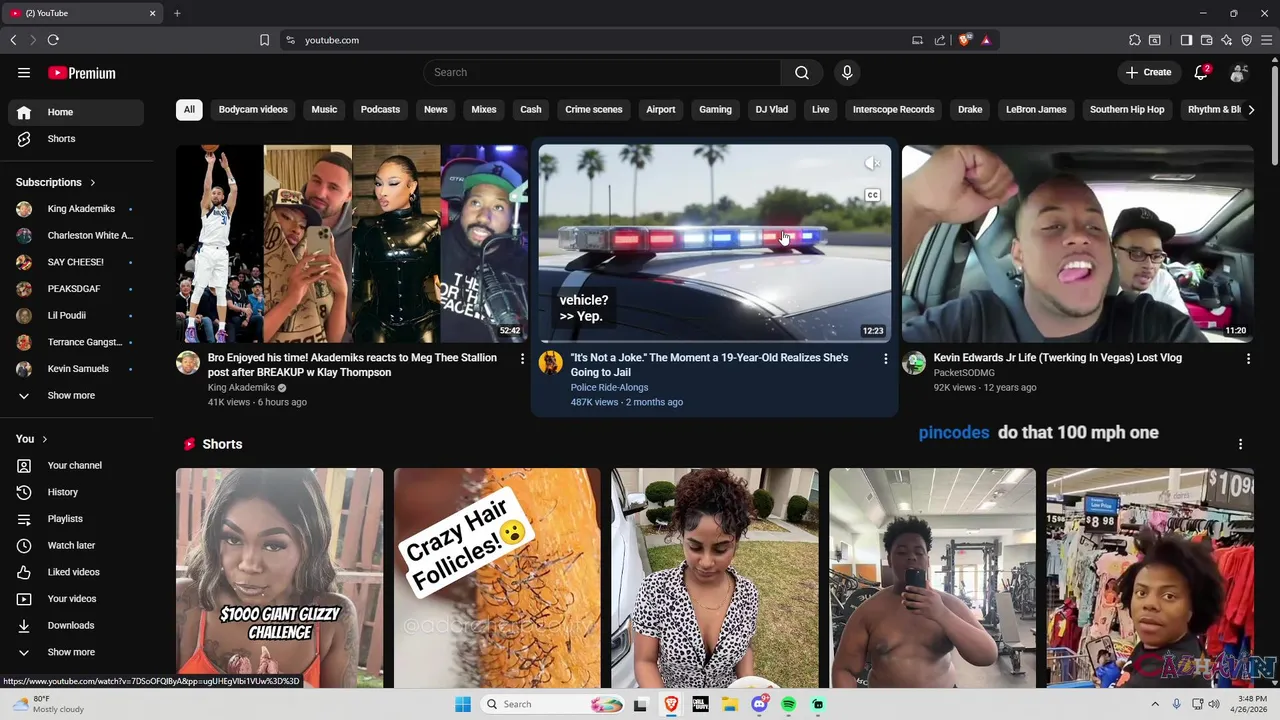The height and width of the screenshot is (720, 1280).
Task: Click the browser back arrow
Action: coord(13,40)
